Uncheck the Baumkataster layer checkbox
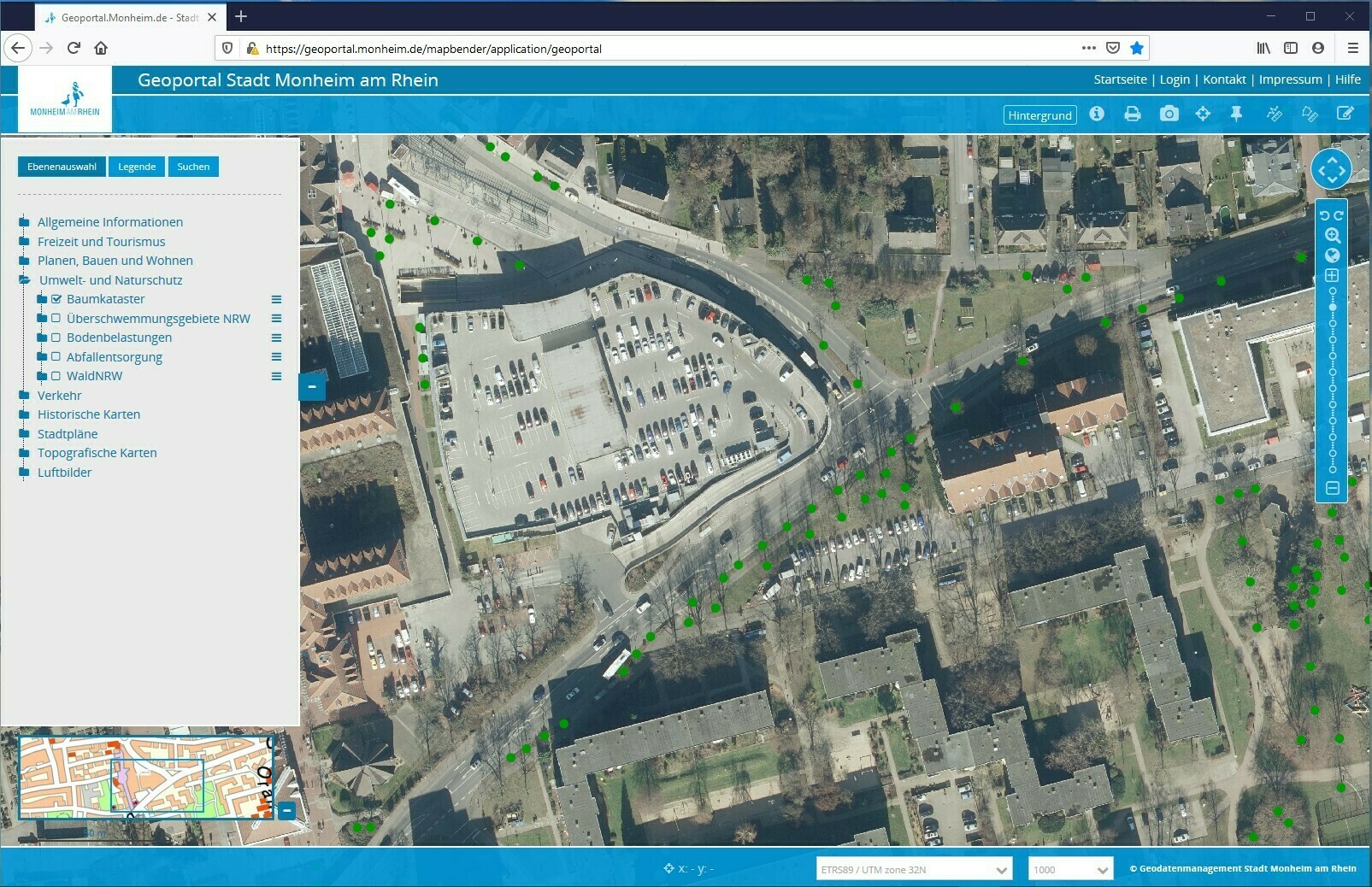 [56, 299]
